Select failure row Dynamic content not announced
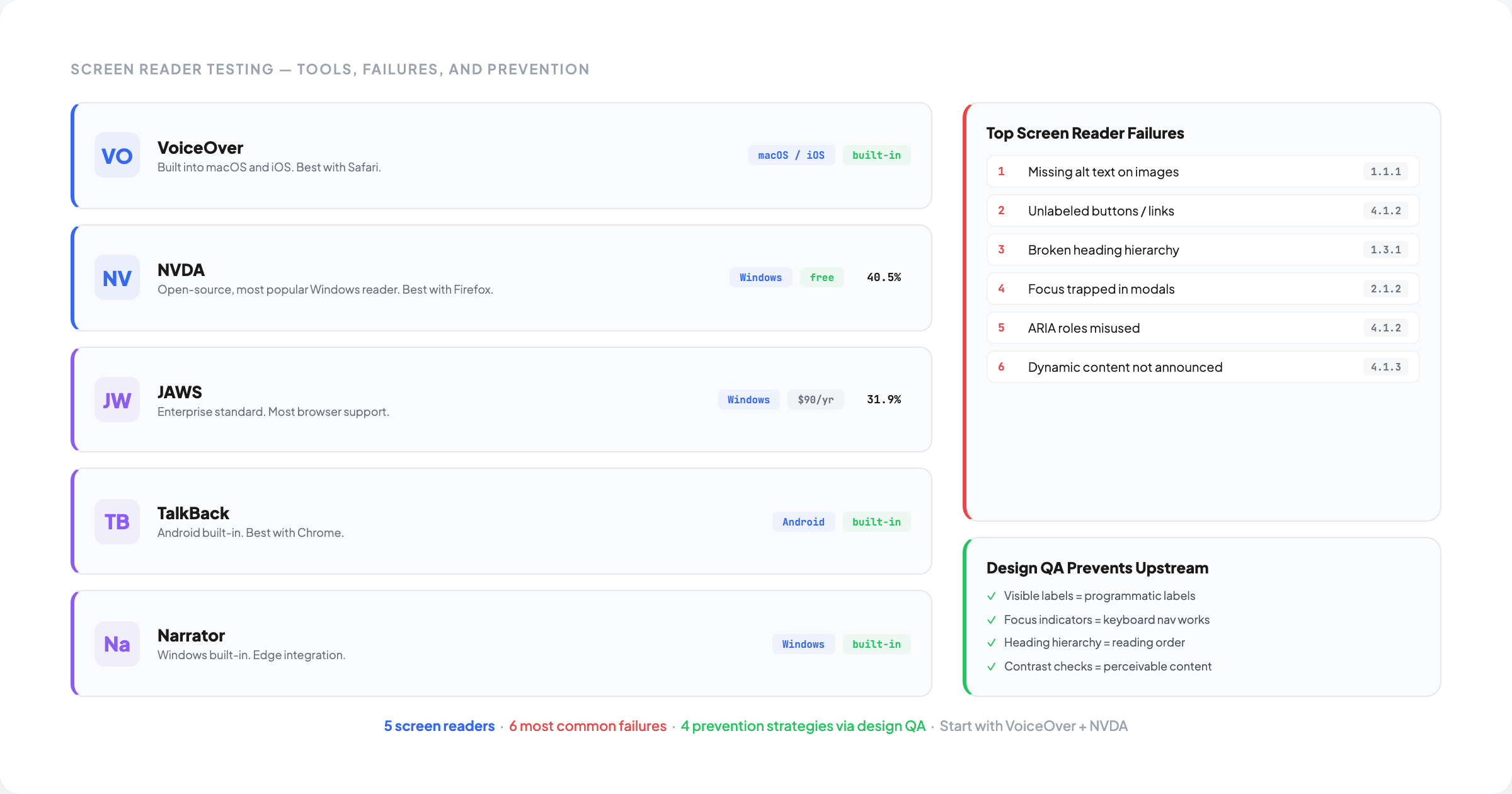This screenshot has height=794, width=1512. (x=1203, y=367)
